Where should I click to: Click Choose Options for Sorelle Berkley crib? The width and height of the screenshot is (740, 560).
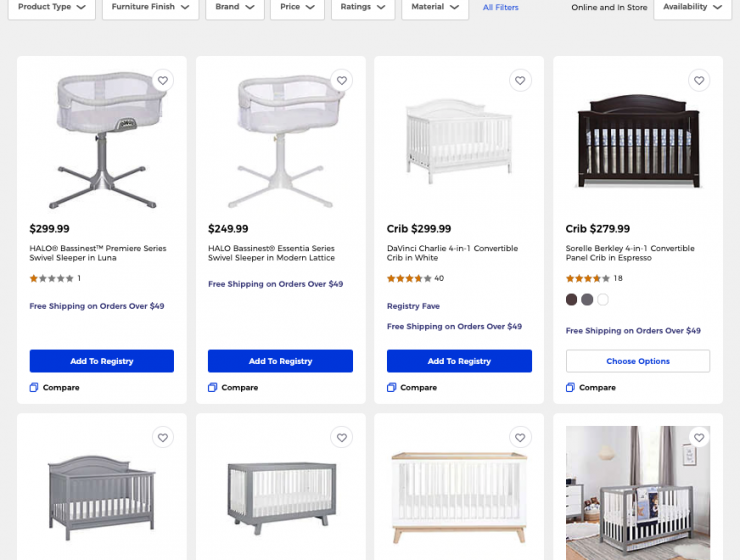pyautogui.click(x=638, y=361)
